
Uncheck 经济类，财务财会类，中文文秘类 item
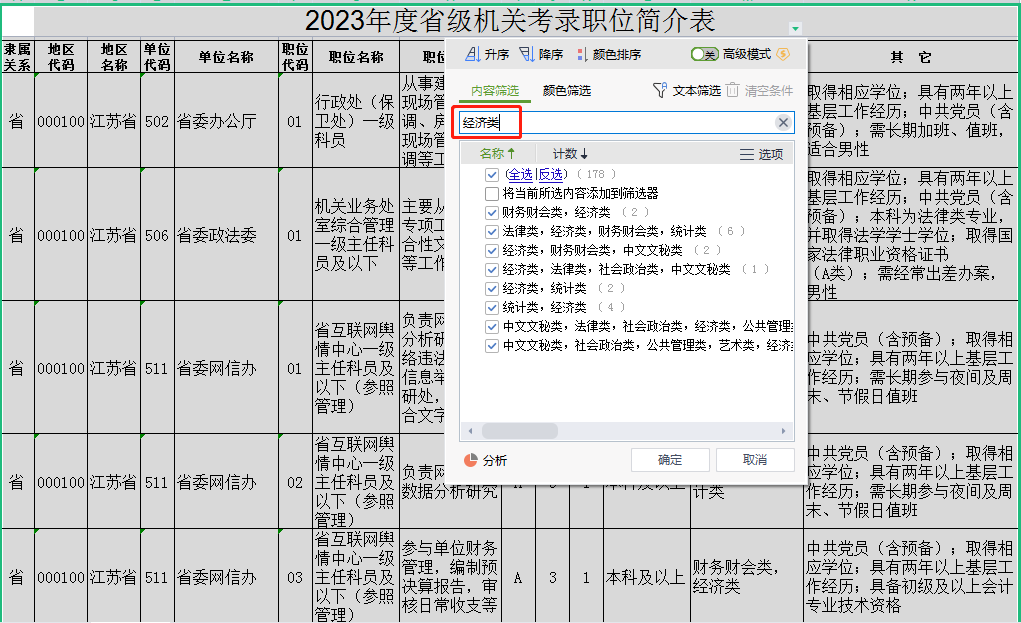[x=492, y=250]
